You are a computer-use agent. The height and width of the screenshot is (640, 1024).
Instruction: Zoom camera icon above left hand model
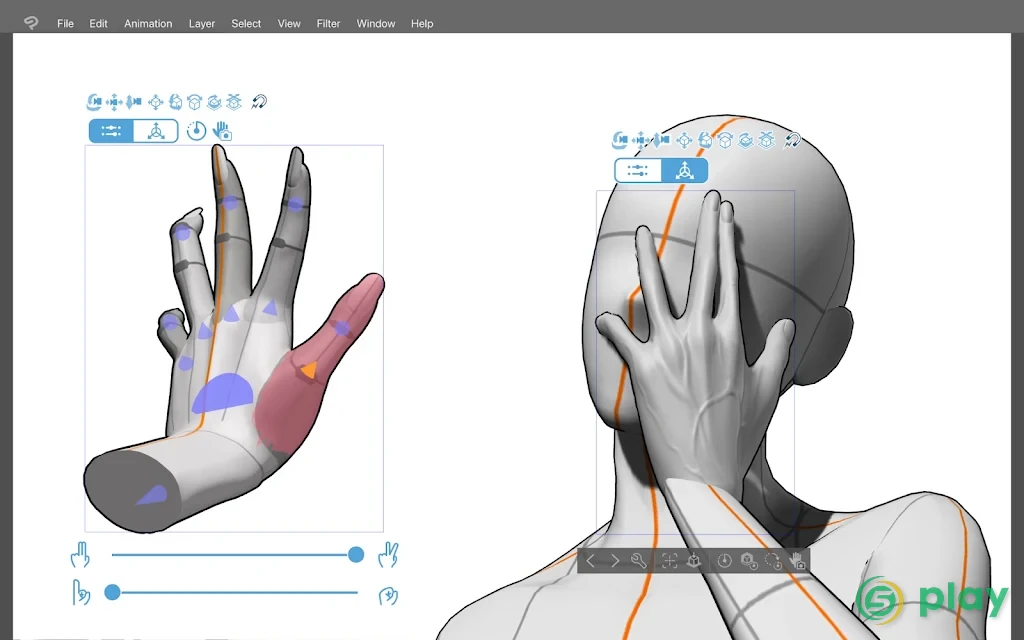point(133,102)
